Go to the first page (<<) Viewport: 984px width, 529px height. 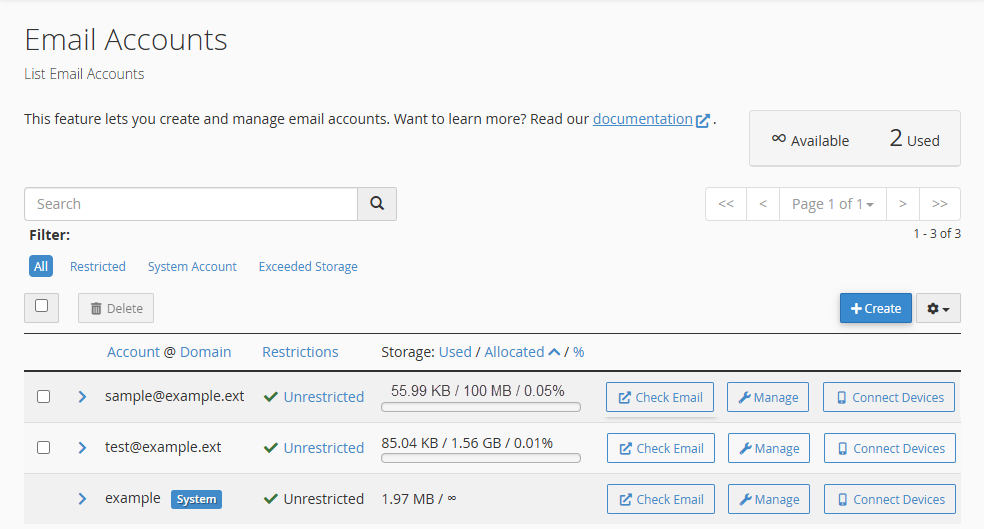click(726, 204)
